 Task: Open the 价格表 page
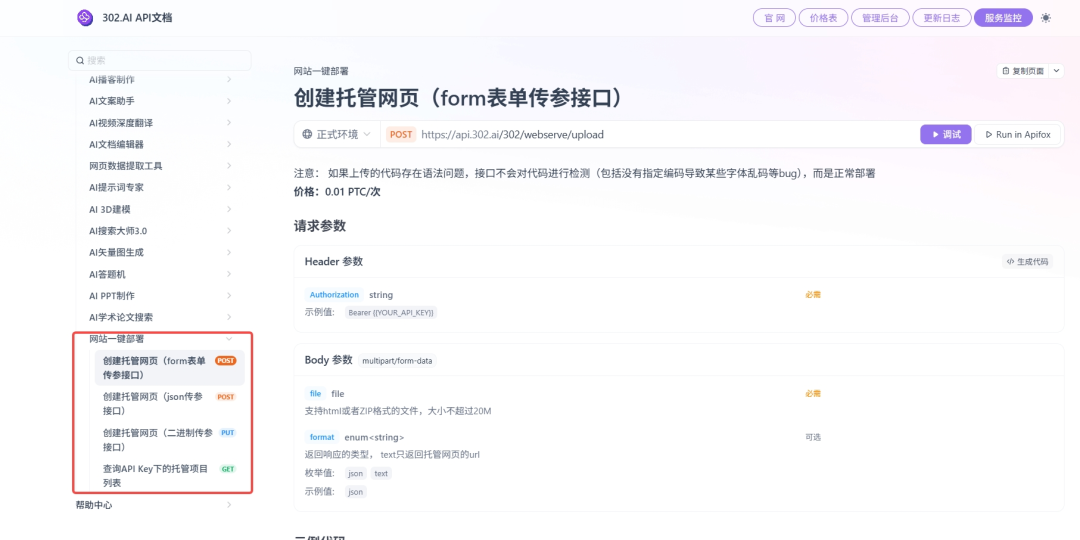pyautogui.click(x=823, y=18)
